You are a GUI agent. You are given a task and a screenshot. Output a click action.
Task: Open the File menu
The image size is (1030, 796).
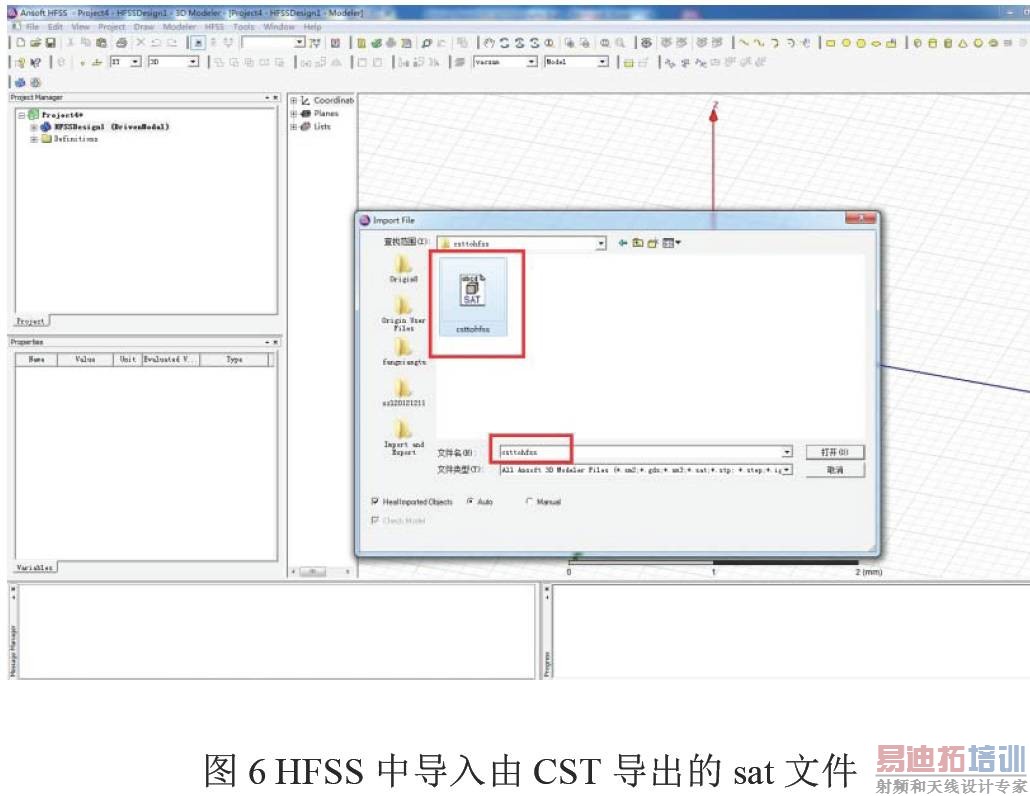click(x=32, y=27)
